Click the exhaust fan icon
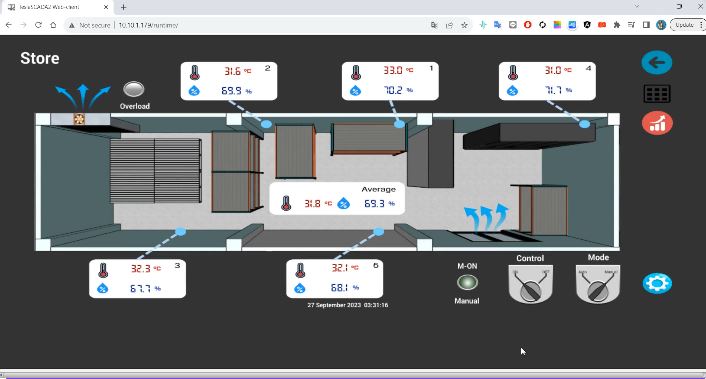The image size is (706, 379). pos(79,119)
